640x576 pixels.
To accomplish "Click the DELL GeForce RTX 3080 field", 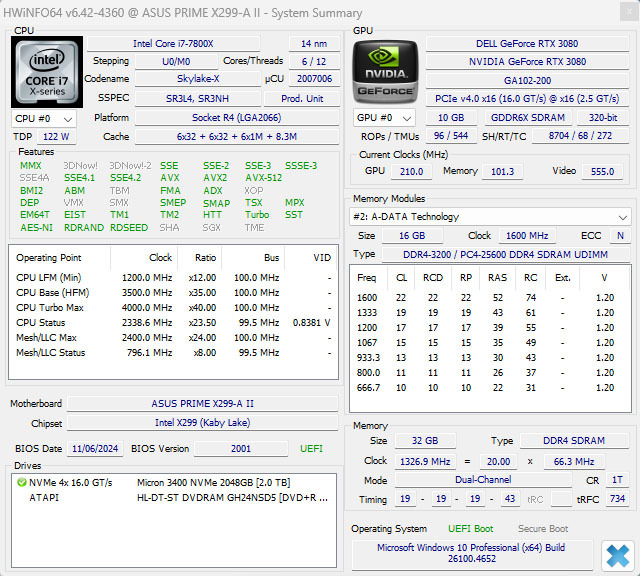I will pos(527,44).
